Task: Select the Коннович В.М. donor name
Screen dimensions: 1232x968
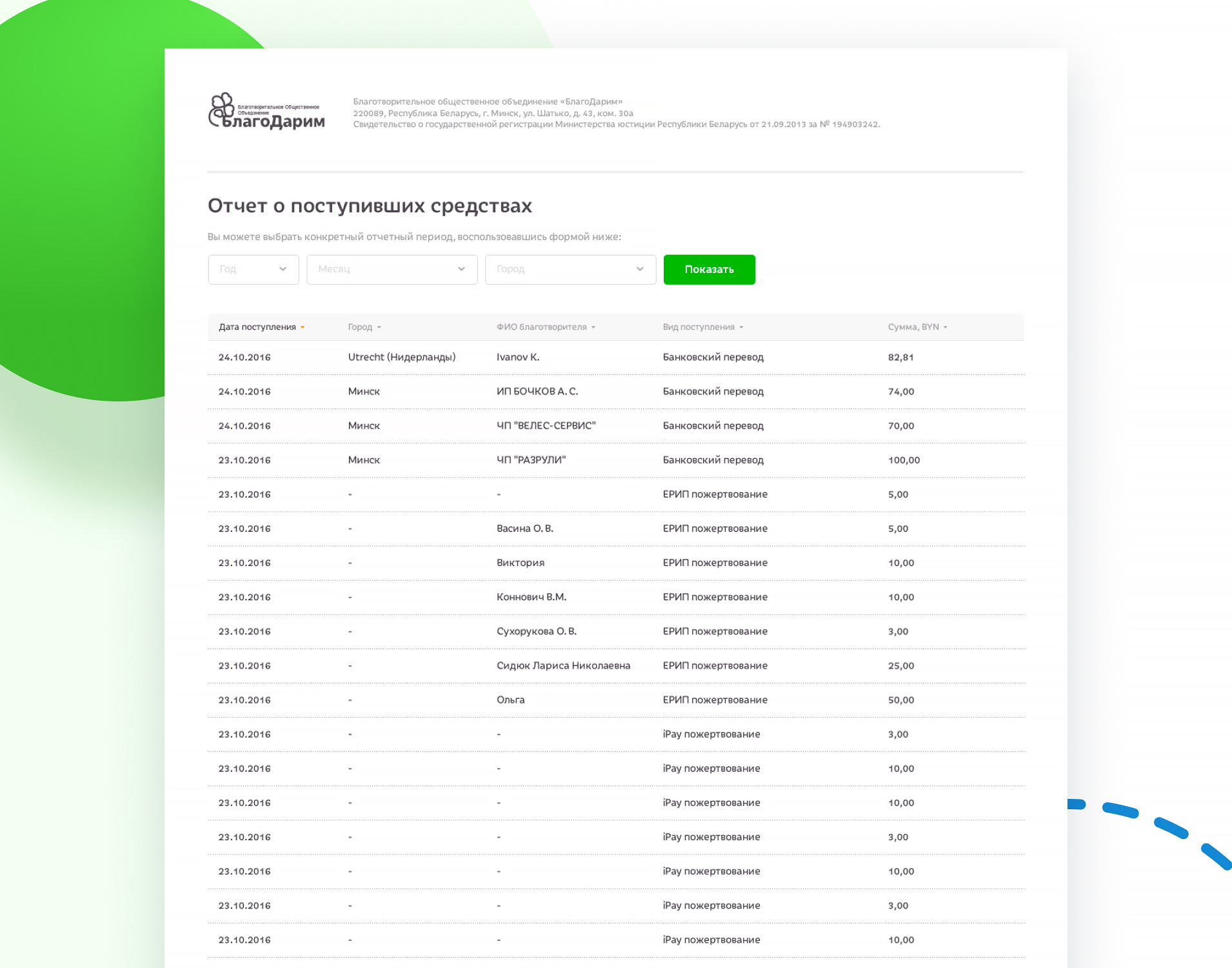Action: [531, 598]
